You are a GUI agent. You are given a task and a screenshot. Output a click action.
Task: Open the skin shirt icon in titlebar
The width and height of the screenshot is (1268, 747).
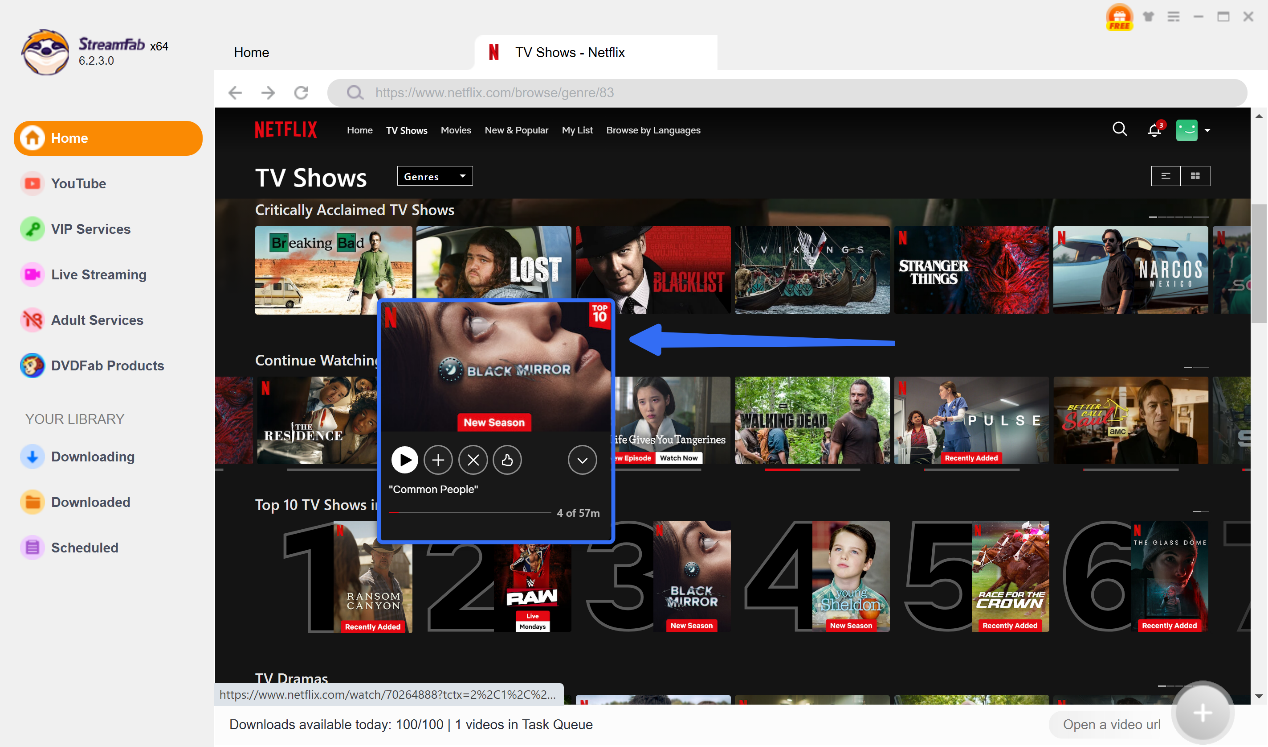1148,17
